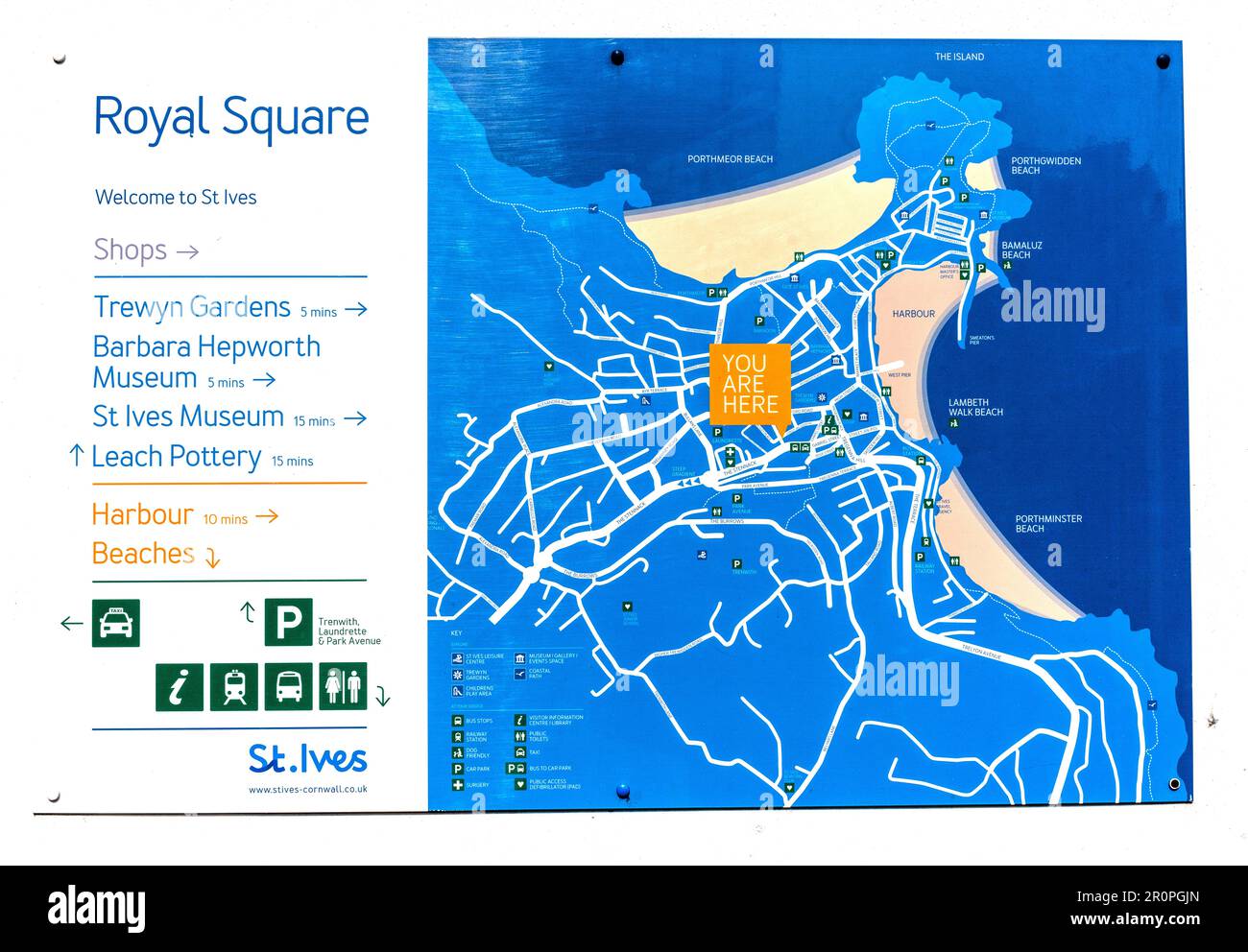Click the "LAMBETH WALK BEACH" map label
Screen dimensions: 1248x952
coord(975,407)
